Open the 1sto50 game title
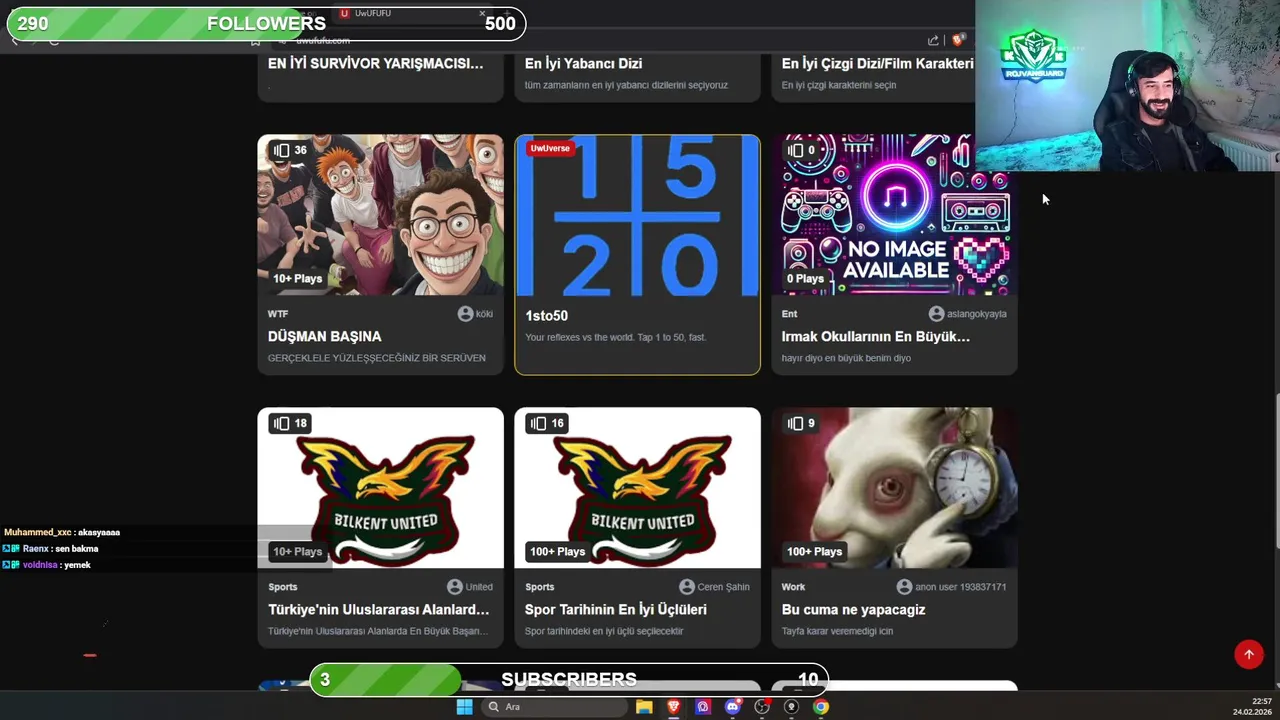Image resolution: width=1280 pixels, height=720 pixels. point(546,316)
